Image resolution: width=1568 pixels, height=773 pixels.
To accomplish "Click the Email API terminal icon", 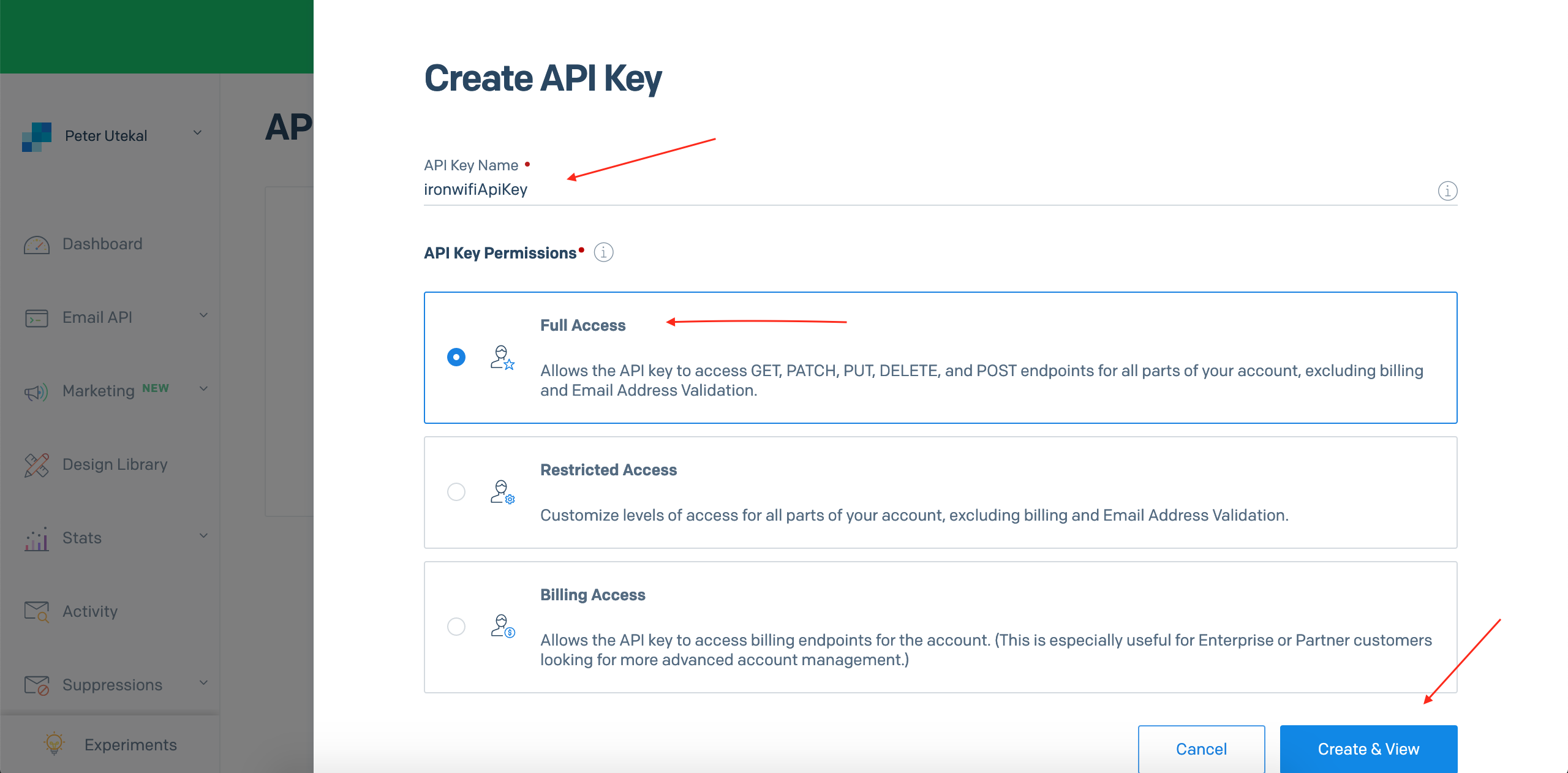I will tap(37, 317).
